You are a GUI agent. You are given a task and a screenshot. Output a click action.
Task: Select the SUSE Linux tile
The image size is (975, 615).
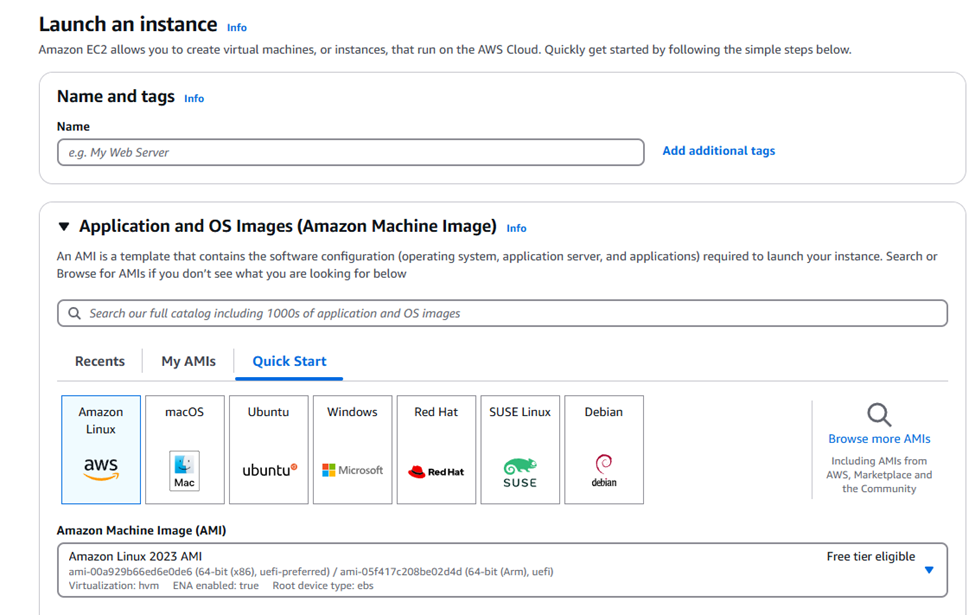520,450
